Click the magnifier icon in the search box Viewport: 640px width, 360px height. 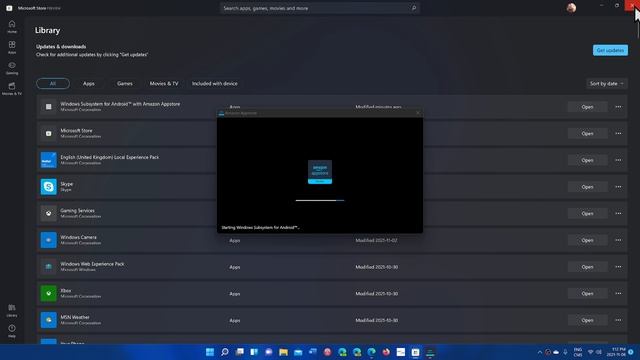(413, 8)
